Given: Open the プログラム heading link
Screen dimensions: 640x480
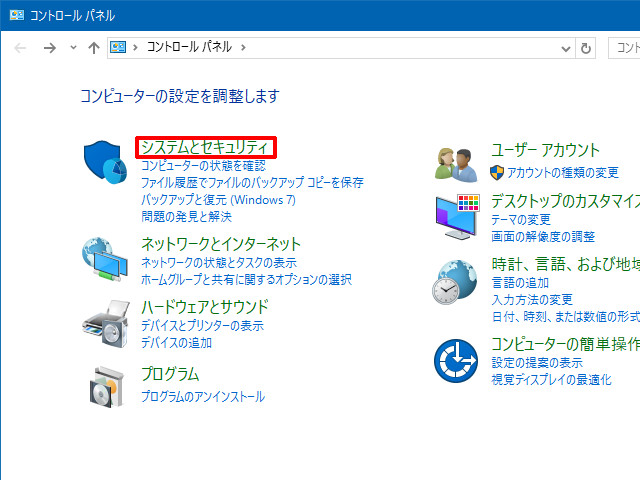Looking at the screenshot, I should tap(170, 374).
